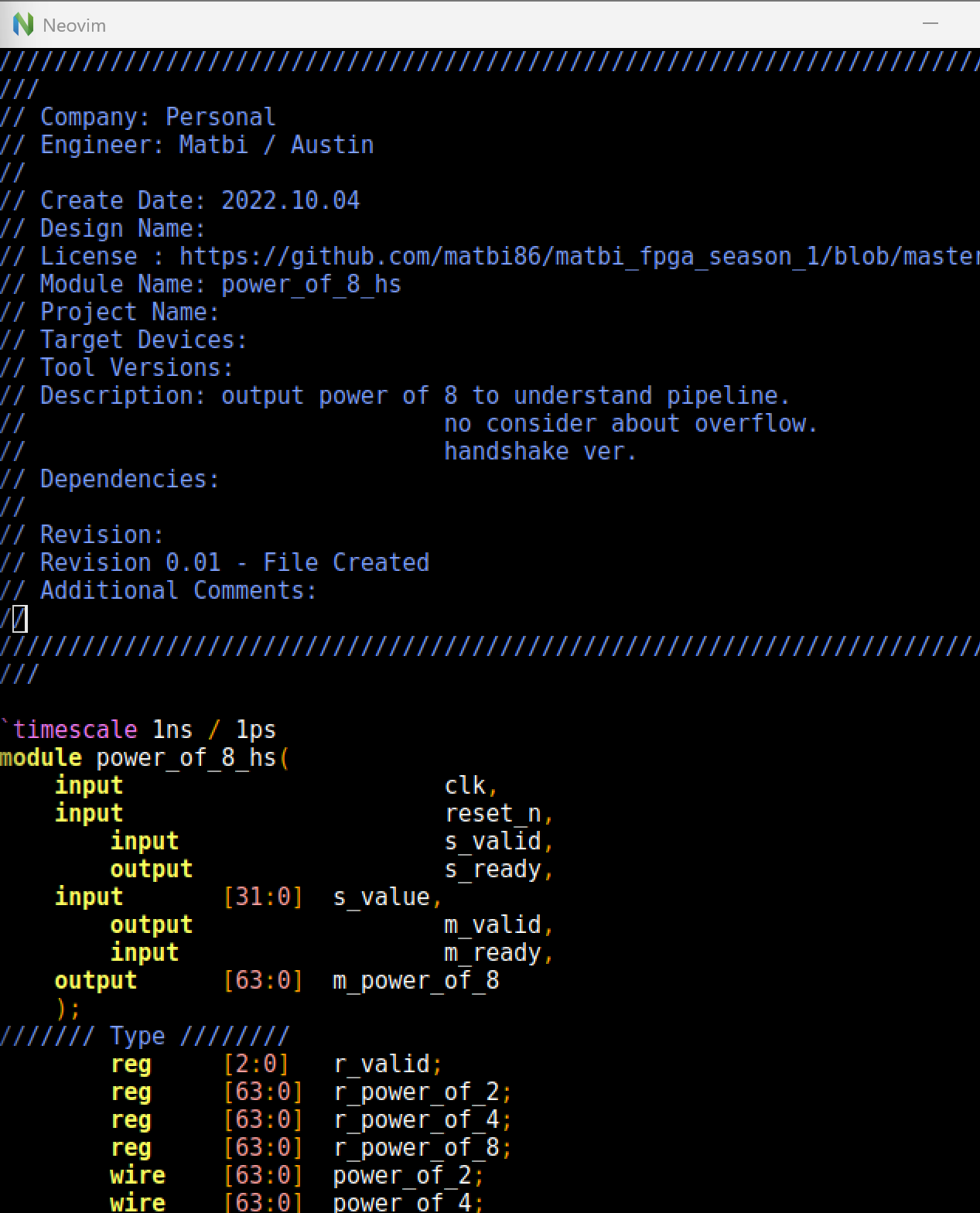The width and height of the screenshot is (980, 1213).
Task: Click the module keyword before power_of_8_hs
Action: tap(41, 757)
